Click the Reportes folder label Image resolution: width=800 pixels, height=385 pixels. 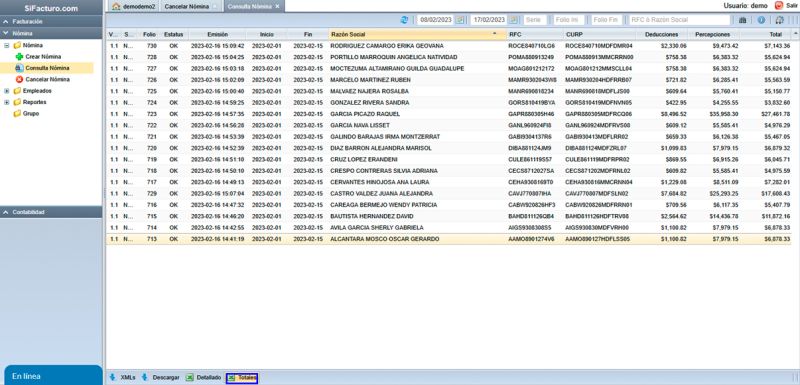(x=35, y=102)
